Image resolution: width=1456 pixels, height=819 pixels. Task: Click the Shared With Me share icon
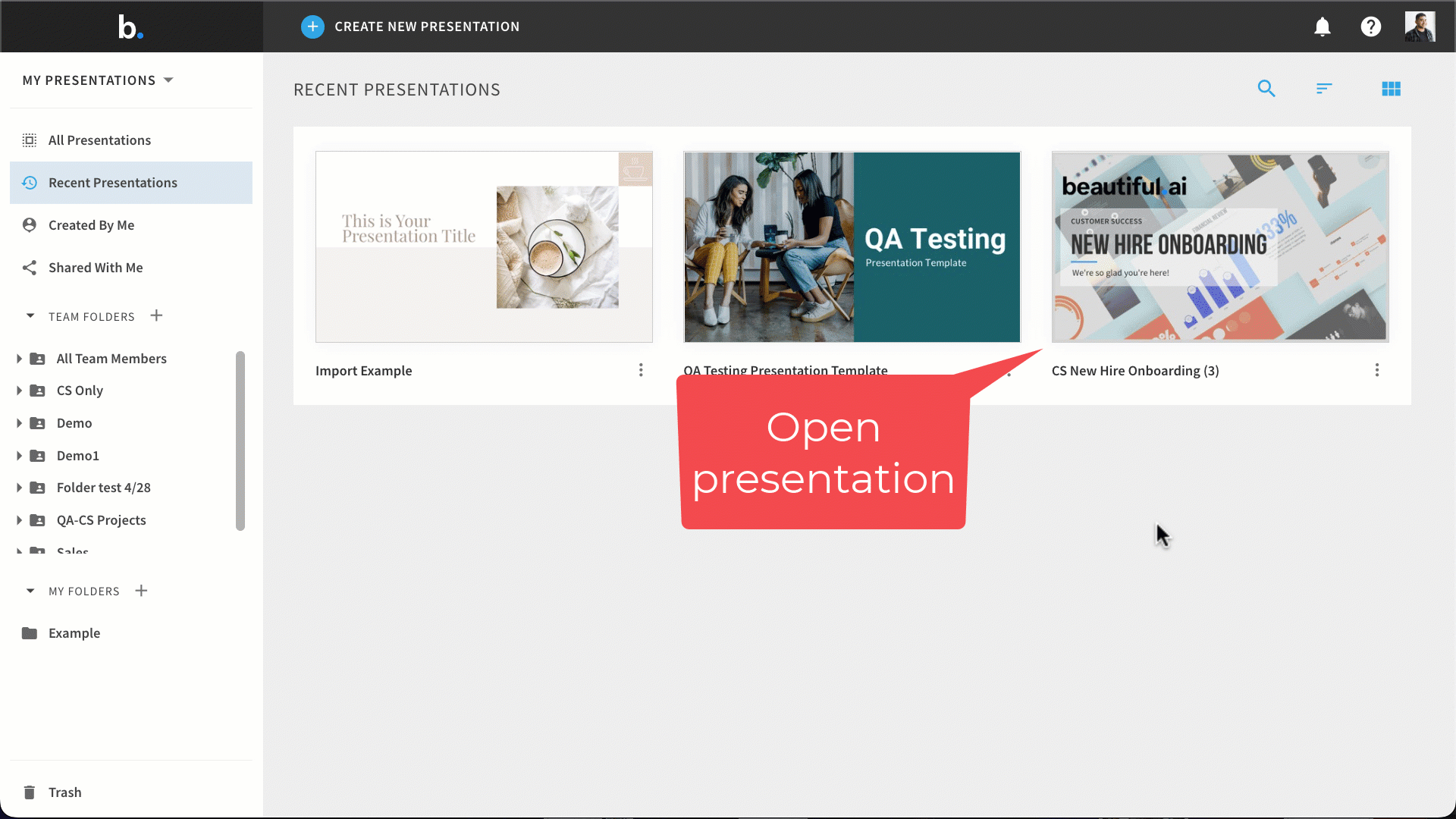pyautogui.click(x=30, y=268)
